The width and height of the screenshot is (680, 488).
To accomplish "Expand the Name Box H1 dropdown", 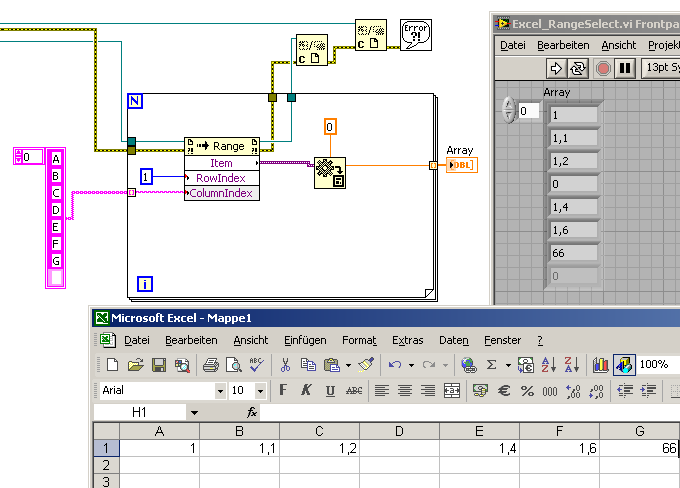I will (194, 413).
